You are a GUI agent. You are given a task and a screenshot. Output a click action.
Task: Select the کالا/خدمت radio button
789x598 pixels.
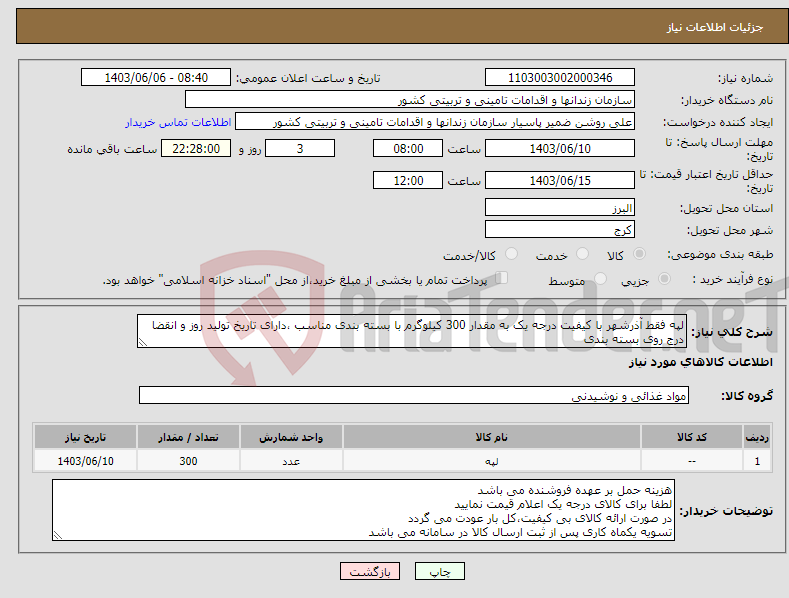click(511, 254)
